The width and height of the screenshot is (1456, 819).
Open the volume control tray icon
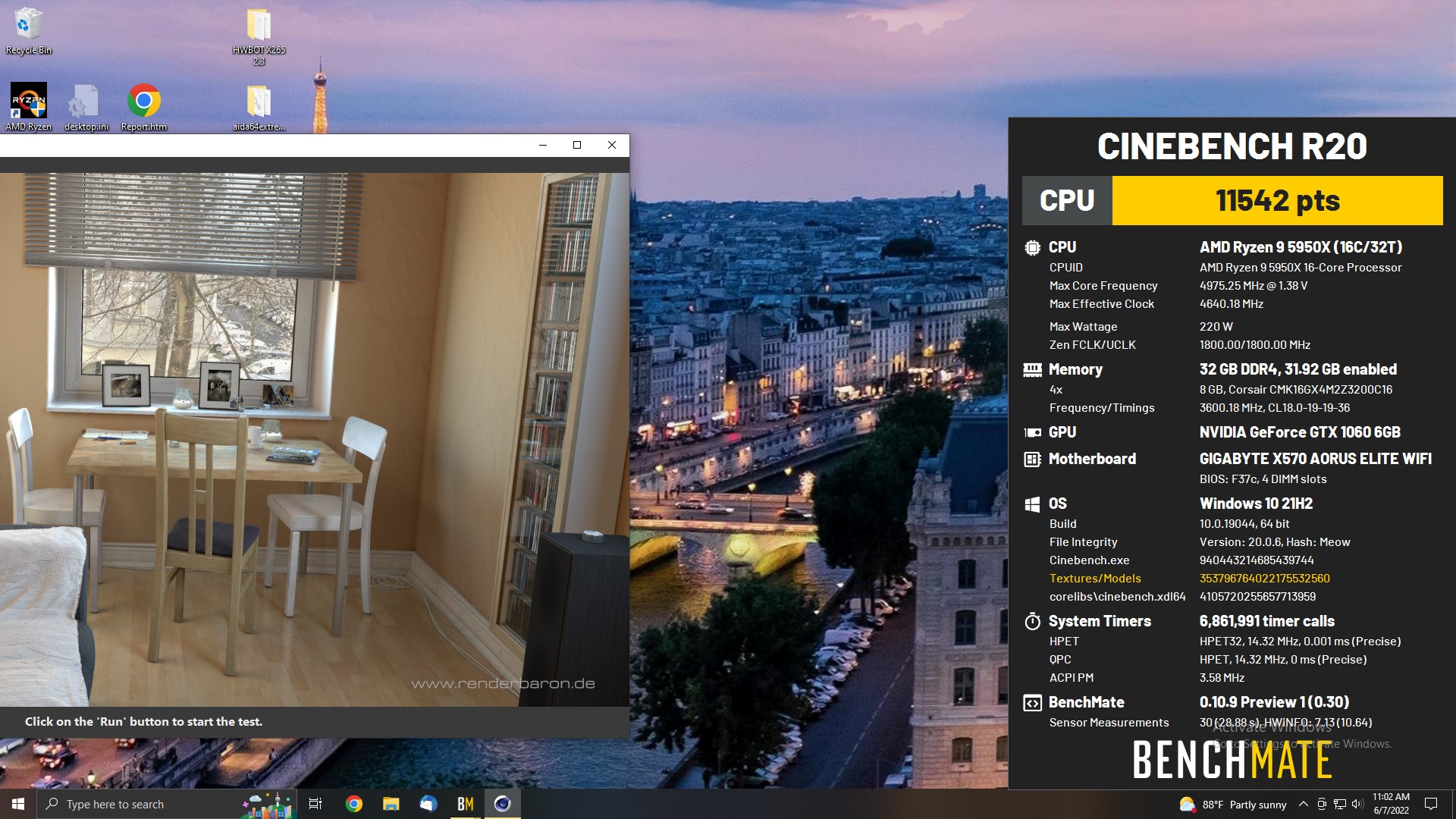tap(1357, 805)
